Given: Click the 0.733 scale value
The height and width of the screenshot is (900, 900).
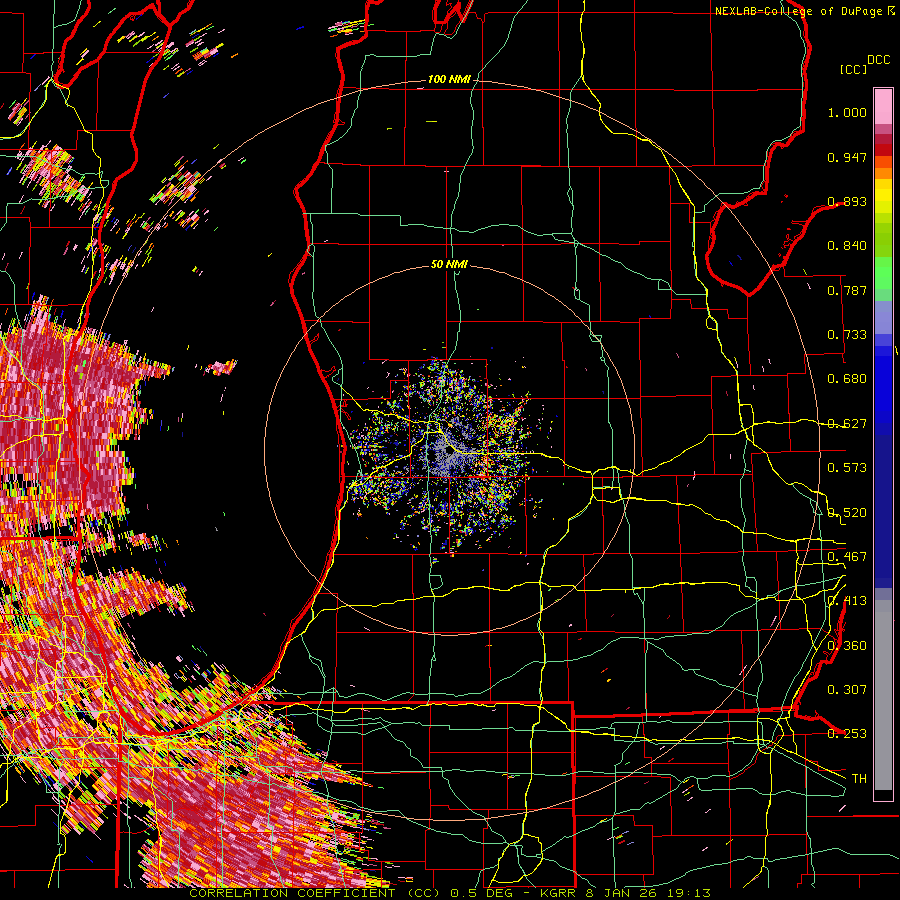Looking at the screenshot, I should [847, 335].
